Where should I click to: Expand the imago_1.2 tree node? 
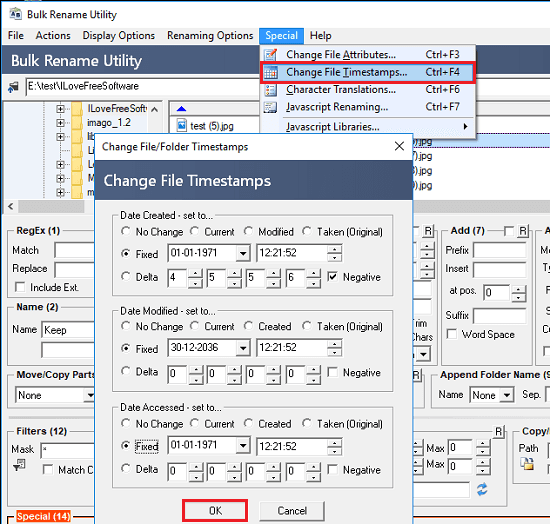60,123
